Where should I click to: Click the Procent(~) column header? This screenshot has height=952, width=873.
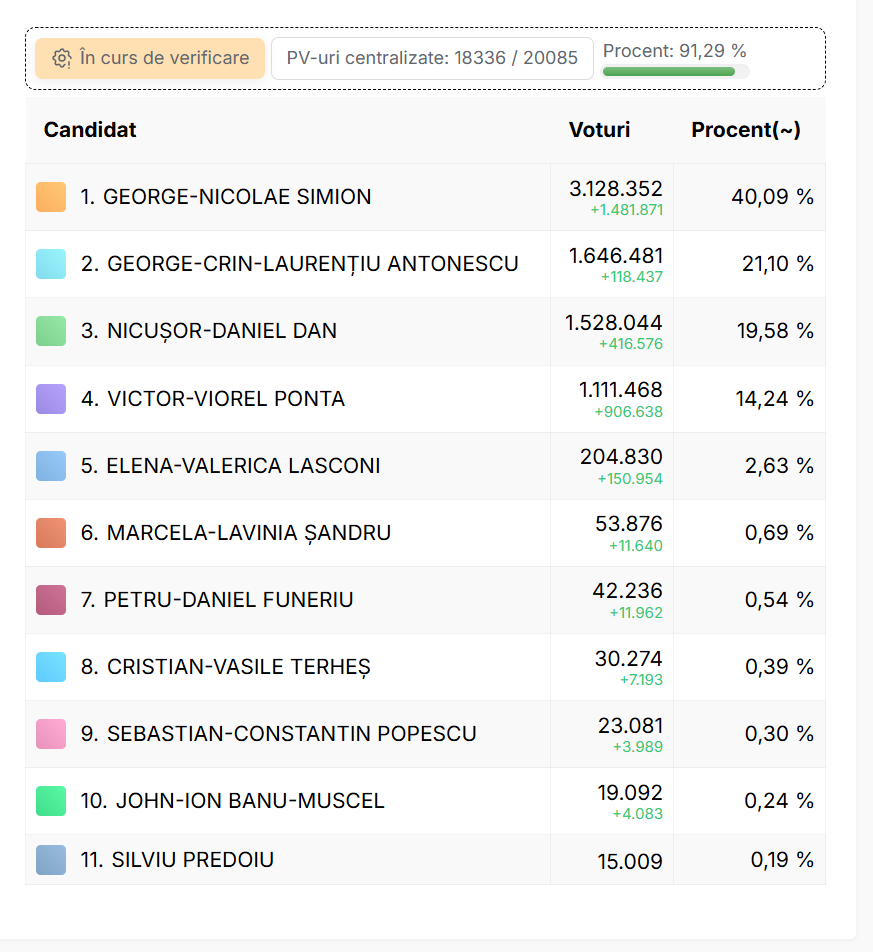click(745, 130)
